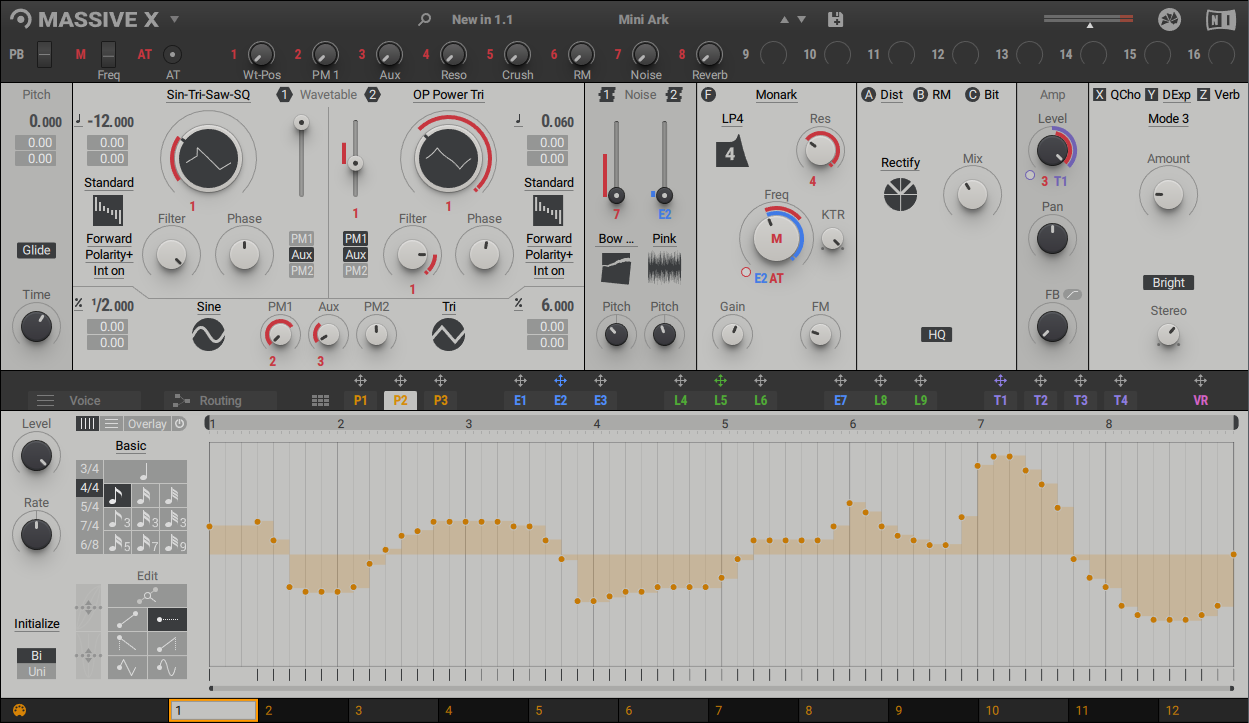Open the Basic grid preset menu

(x=130, y=446)
